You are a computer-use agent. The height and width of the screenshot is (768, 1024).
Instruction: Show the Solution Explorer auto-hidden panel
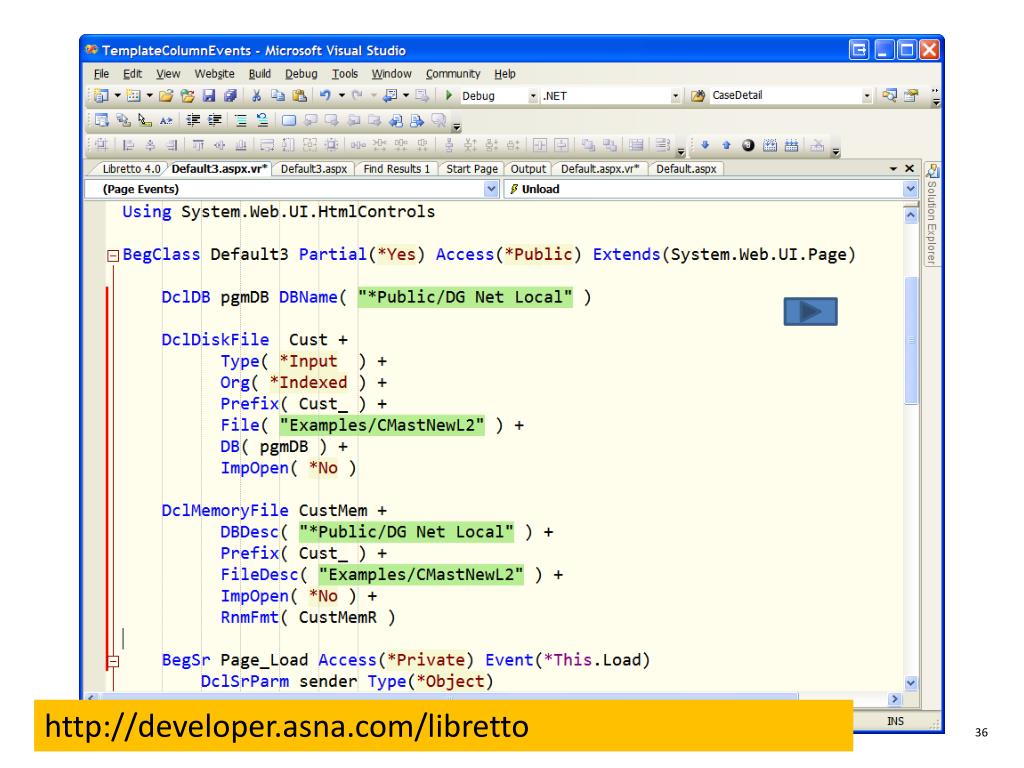[x=932, y=214]
